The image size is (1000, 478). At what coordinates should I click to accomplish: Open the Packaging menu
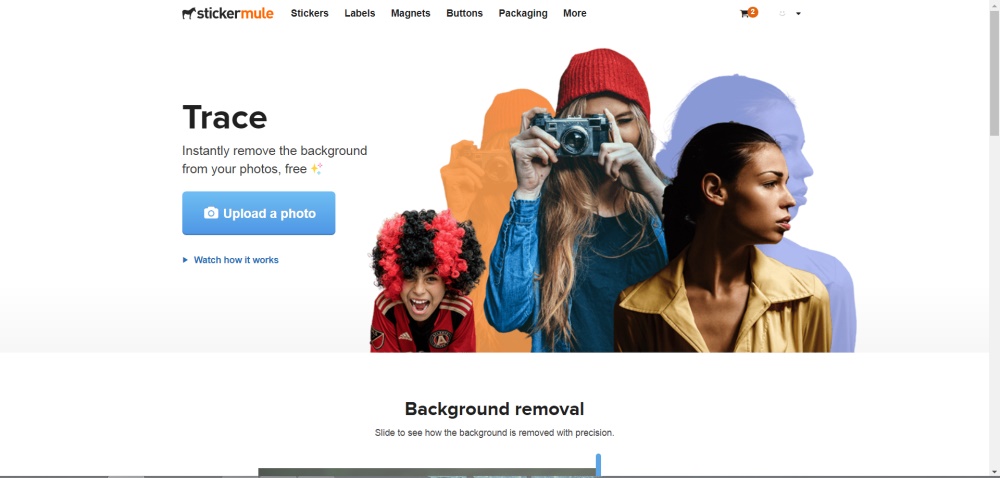pyautogui.click(x=523, y=13)
